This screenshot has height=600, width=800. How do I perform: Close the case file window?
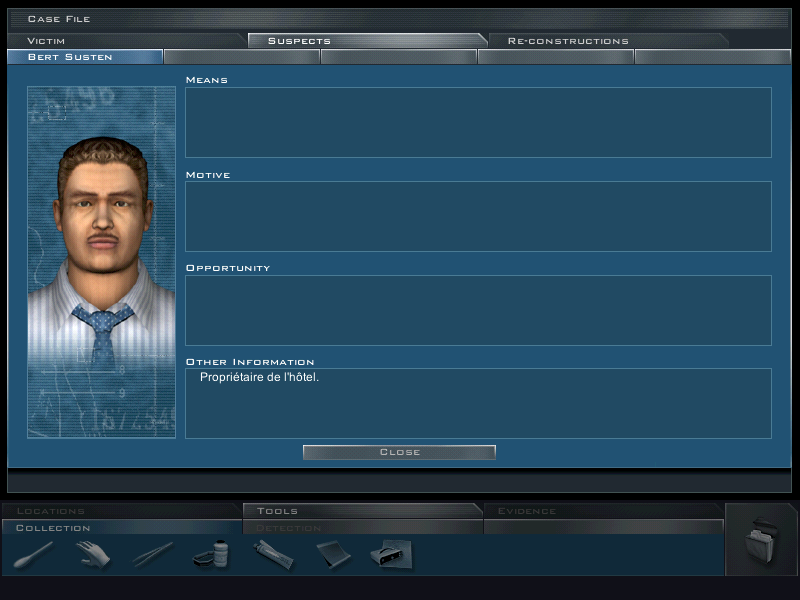399,452
